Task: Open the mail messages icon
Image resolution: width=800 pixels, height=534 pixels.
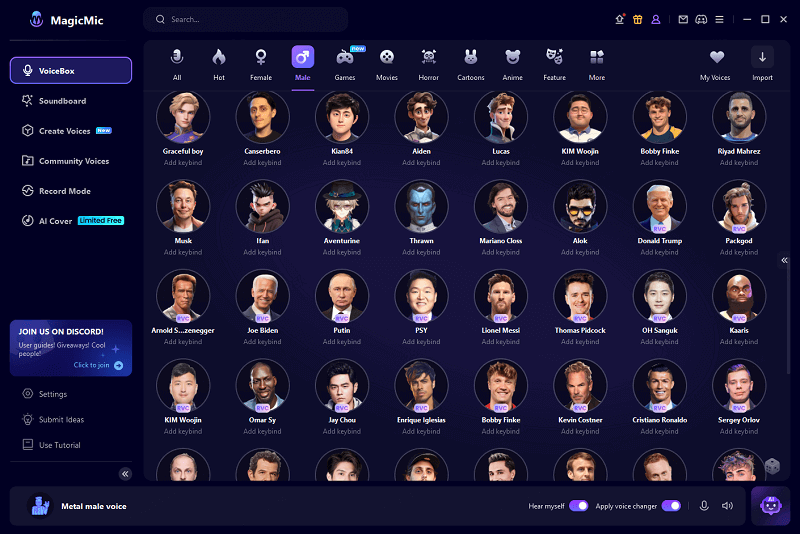Action: tap(683, 19)
